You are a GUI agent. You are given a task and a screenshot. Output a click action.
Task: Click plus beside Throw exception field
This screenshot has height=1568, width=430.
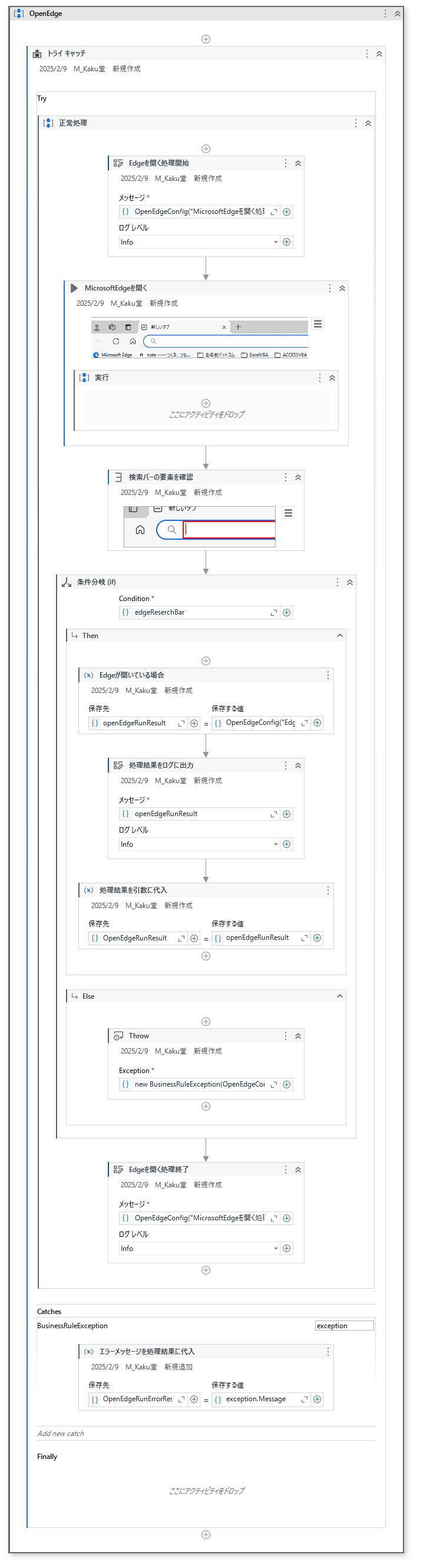click(x=286, y=1084)
